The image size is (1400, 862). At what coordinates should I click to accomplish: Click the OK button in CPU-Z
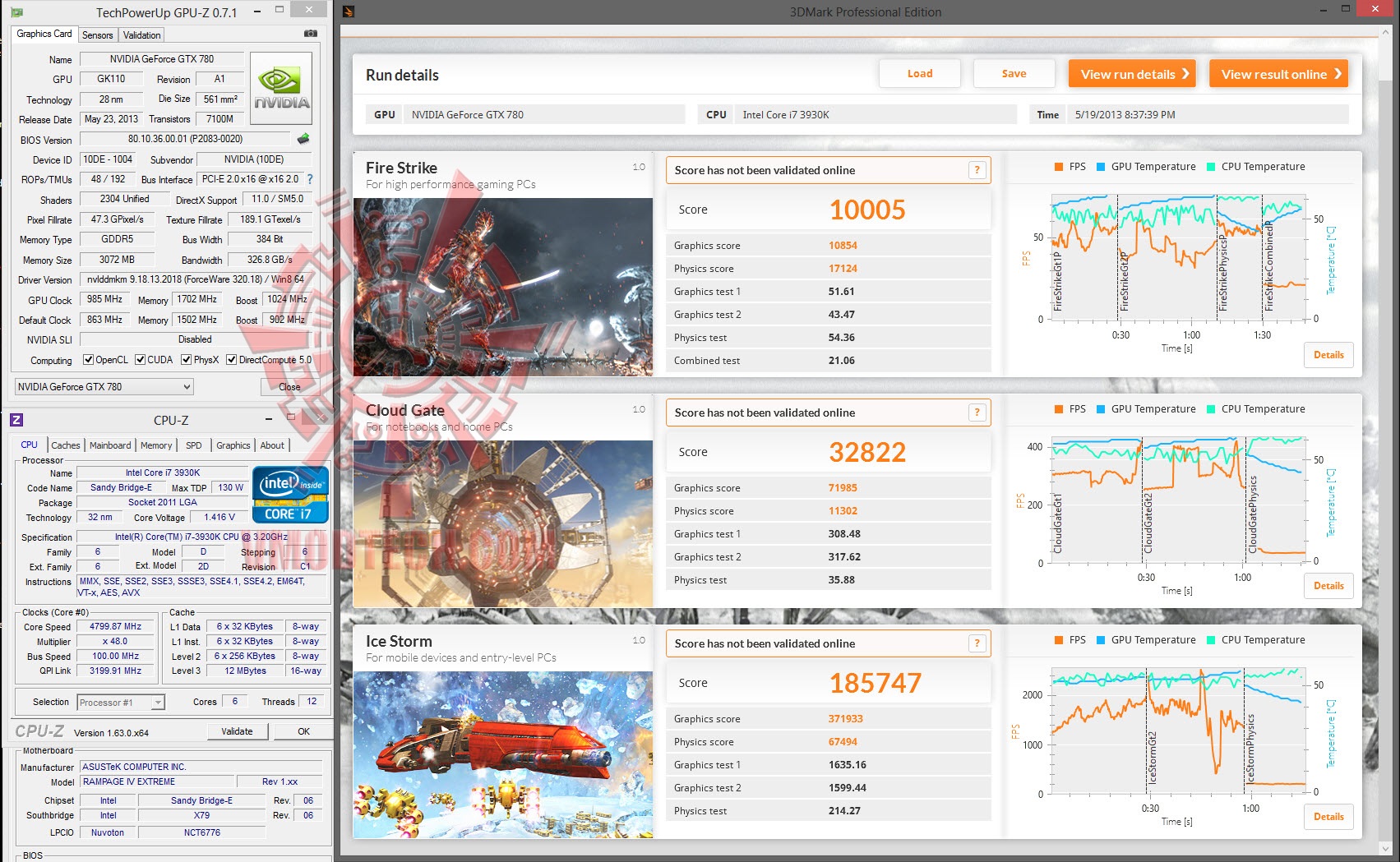tap(303, 731)
